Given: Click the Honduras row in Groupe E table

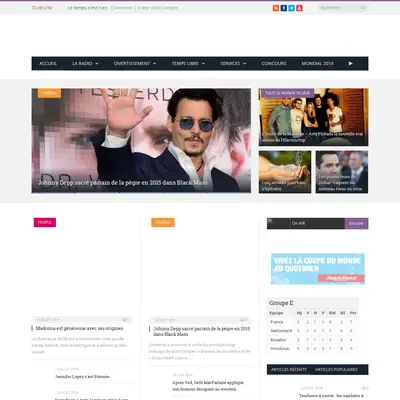Looking at the screenshot, I should coord(313,348).
